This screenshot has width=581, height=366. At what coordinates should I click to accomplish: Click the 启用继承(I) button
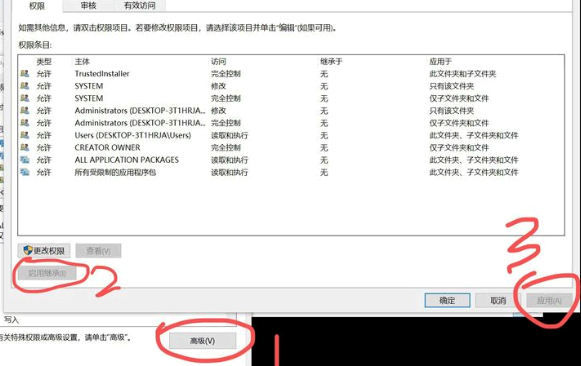pos(47,273)
